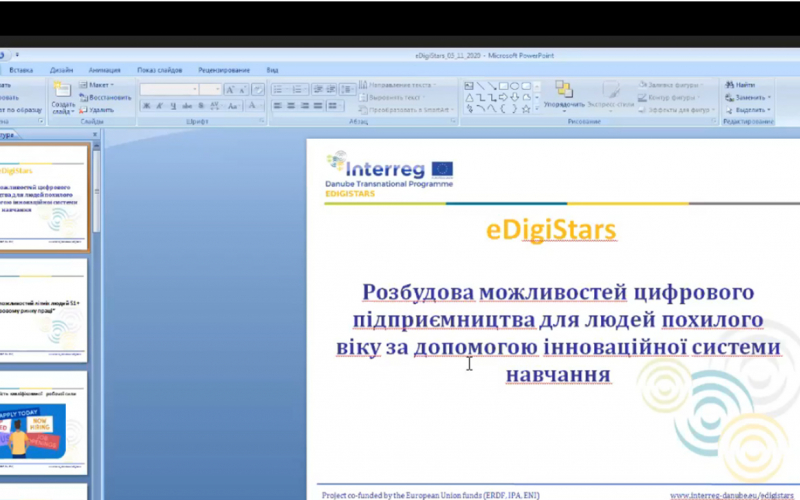Select the five-point star shape

point(526,109)
